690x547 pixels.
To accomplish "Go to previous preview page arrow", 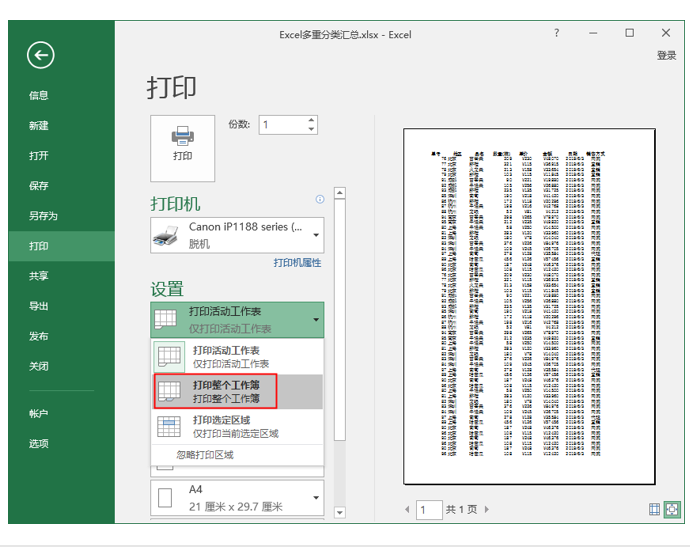I will [407, 509].
